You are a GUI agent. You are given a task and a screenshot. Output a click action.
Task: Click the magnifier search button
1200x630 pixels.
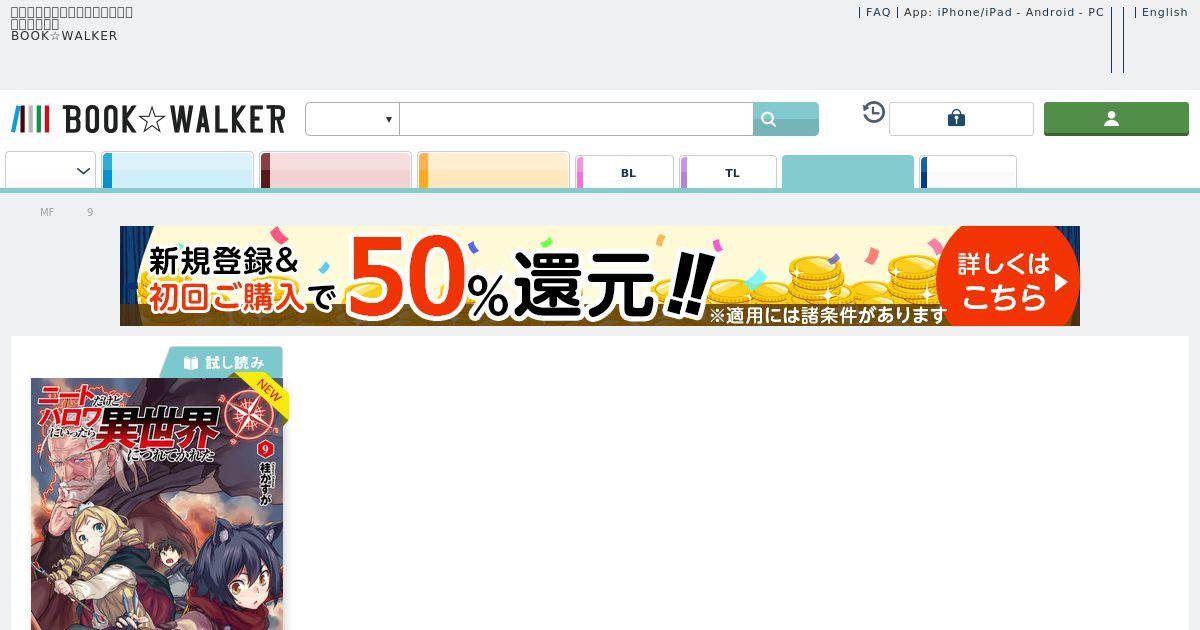(786, 119)
